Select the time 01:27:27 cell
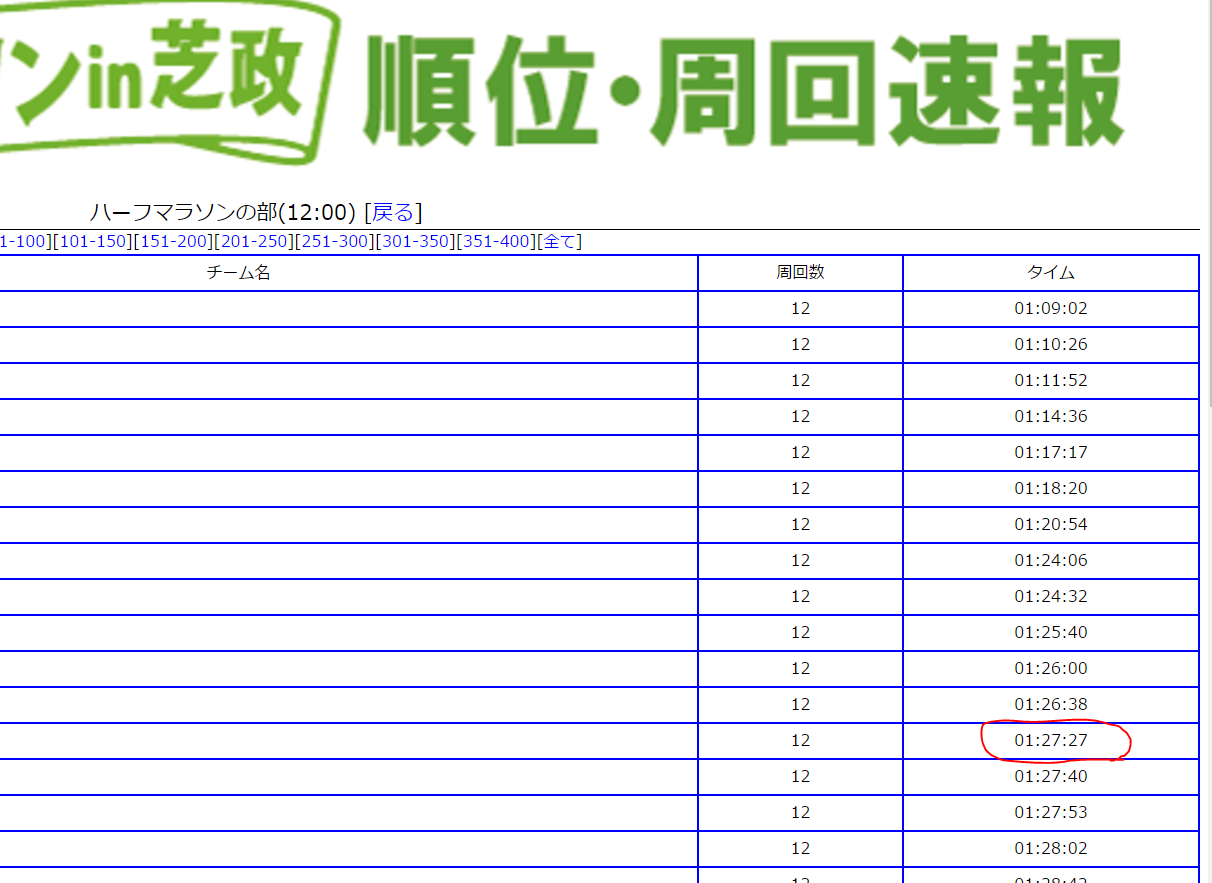Image resolution: width=1212 pixels, height=883 pixels. point(1051,741)
